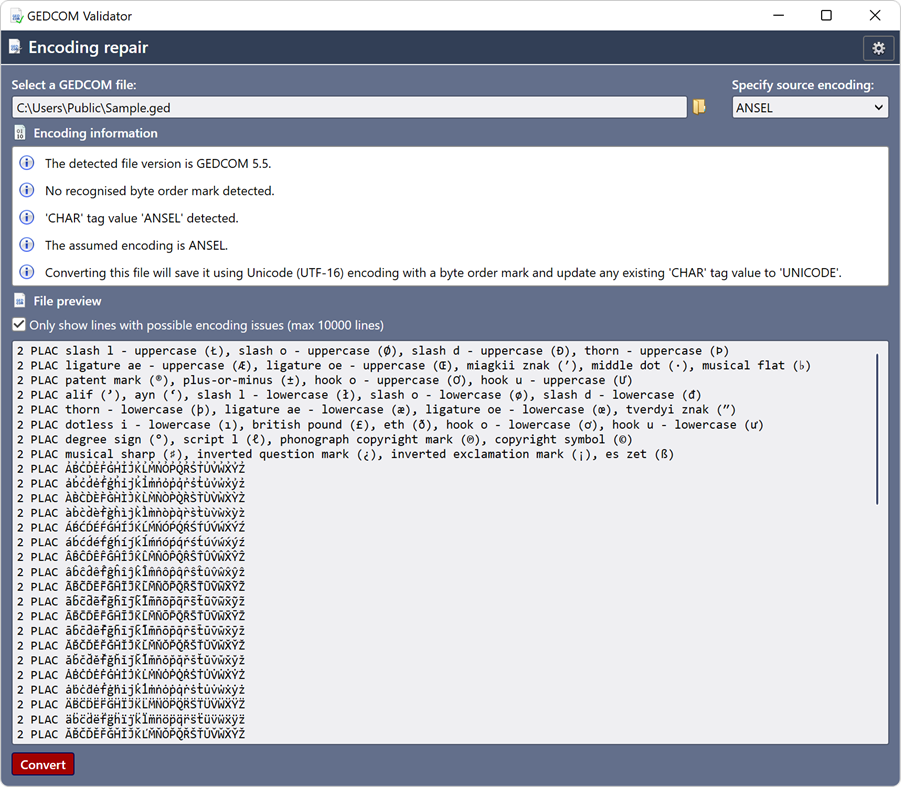This screenshot has height=787, width=901.
Task: Click the info icon about assumed ANSEL encoding
Action: tap(26, 245)
